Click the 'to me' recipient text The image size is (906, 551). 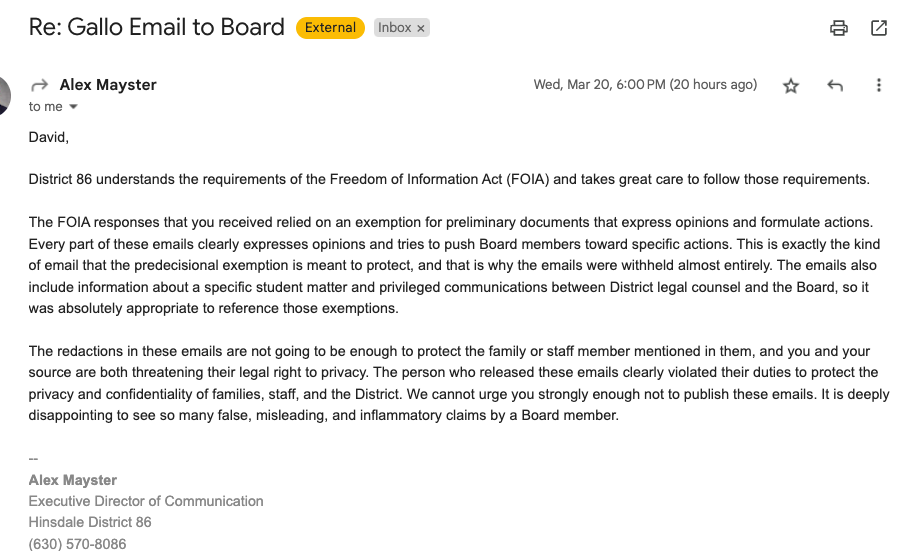click(45, 107)
